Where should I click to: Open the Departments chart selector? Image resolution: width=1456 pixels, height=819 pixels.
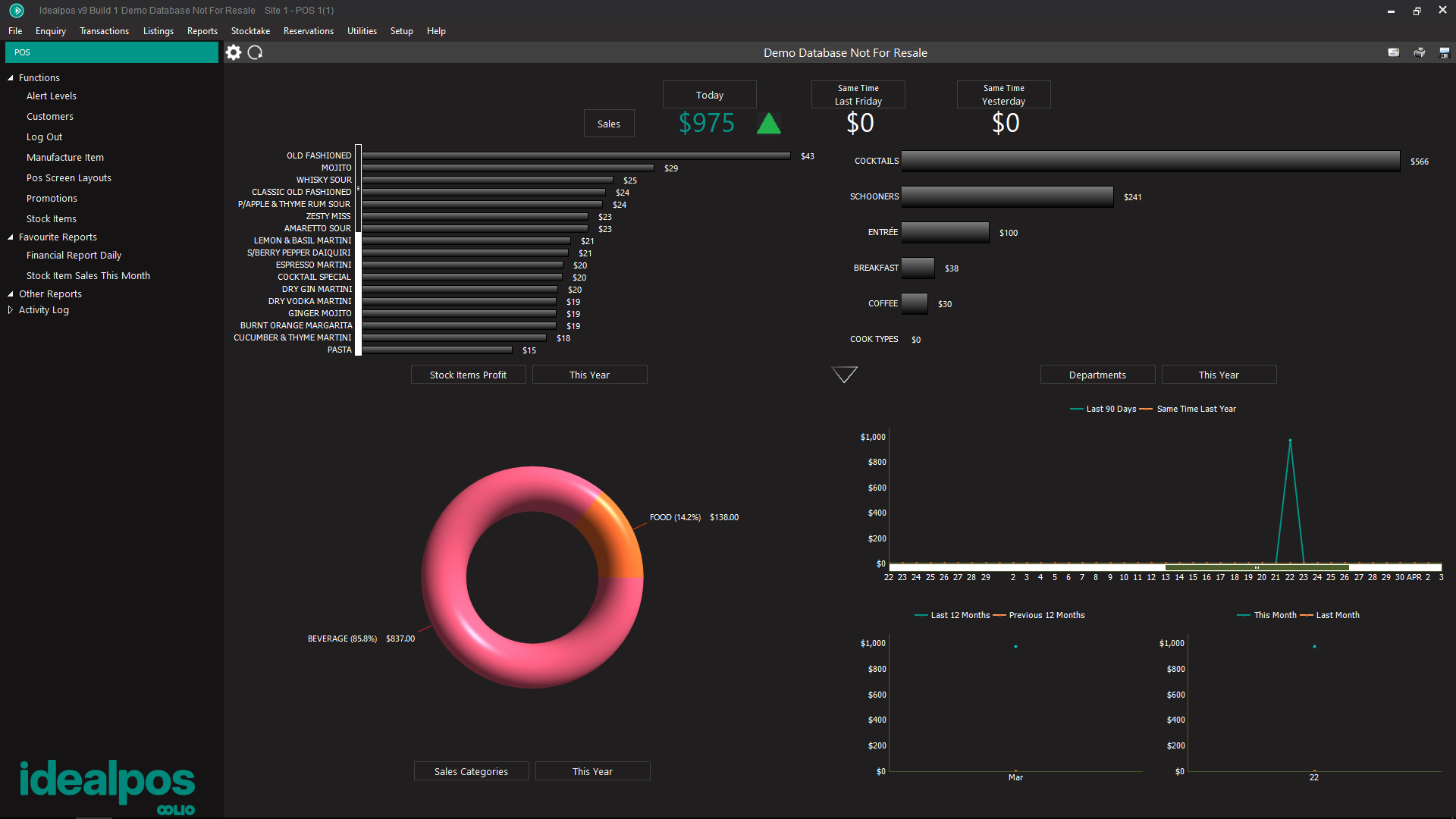coord(1097,375)
